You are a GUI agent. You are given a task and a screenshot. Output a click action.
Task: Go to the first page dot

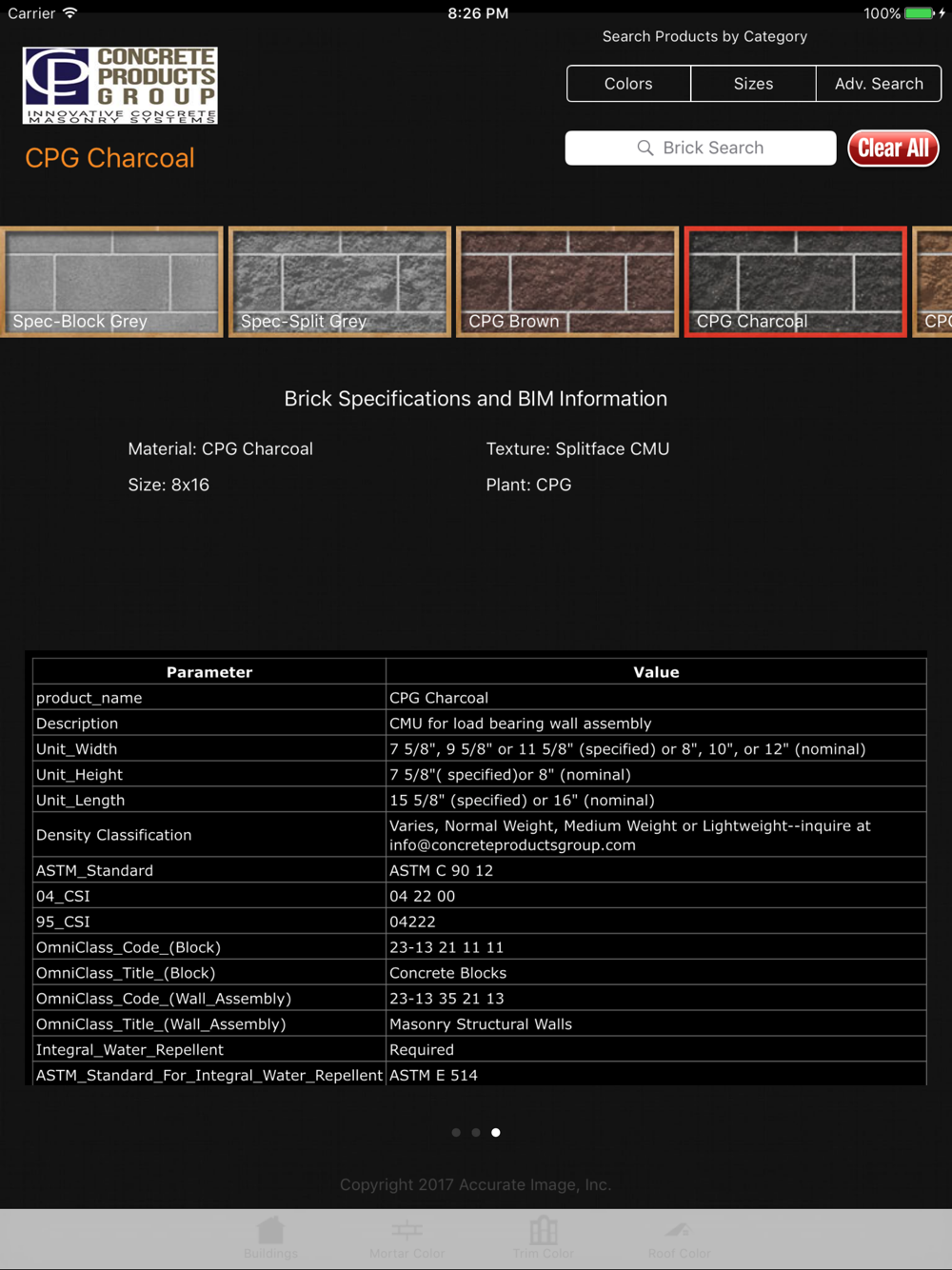456,1133
